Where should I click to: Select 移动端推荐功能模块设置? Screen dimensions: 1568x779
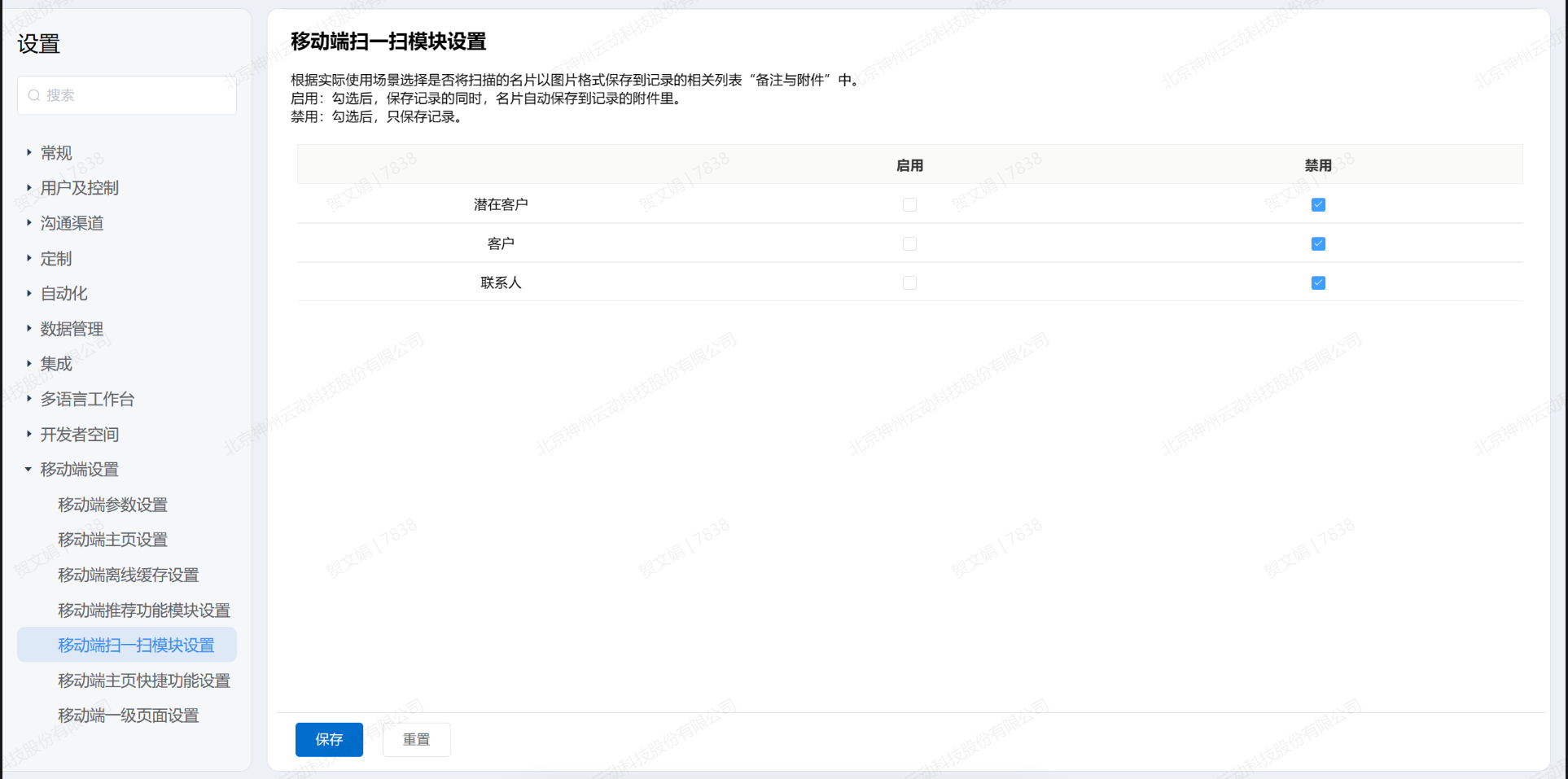click(143, 611)
